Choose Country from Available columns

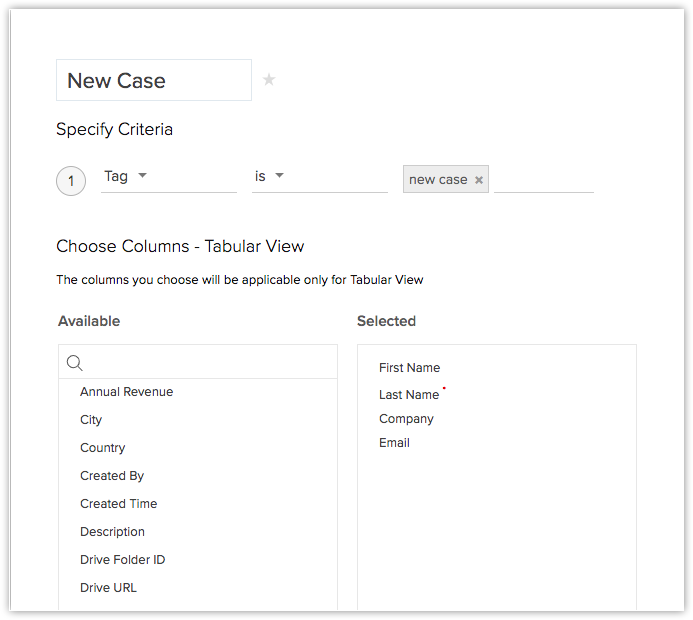[x=103, y=448]
